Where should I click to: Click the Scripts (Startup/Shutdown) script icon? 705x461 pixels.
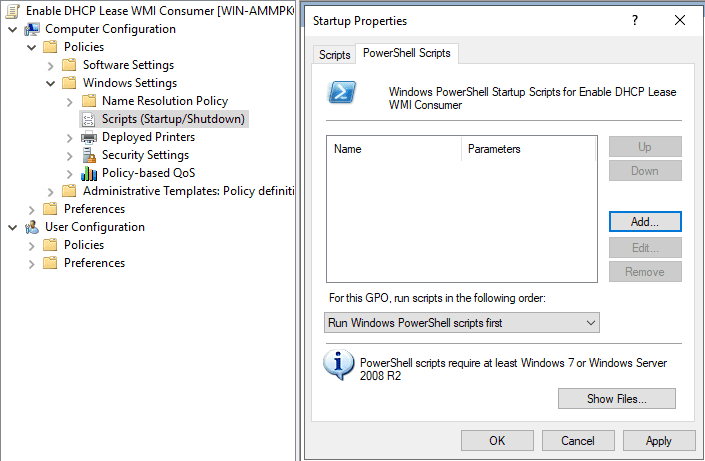point(89,119)
